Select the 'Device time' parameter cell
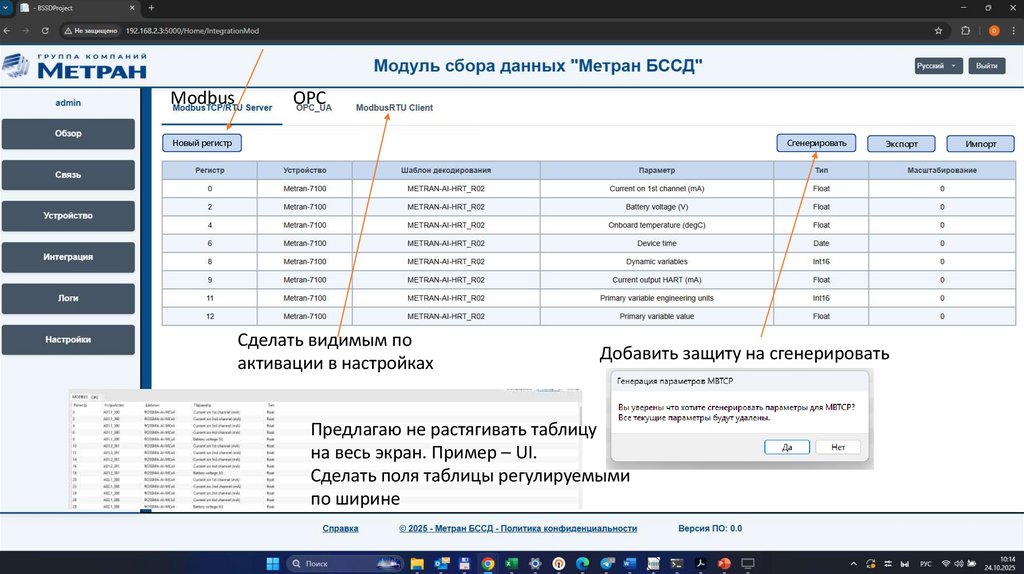 [656, 244]
